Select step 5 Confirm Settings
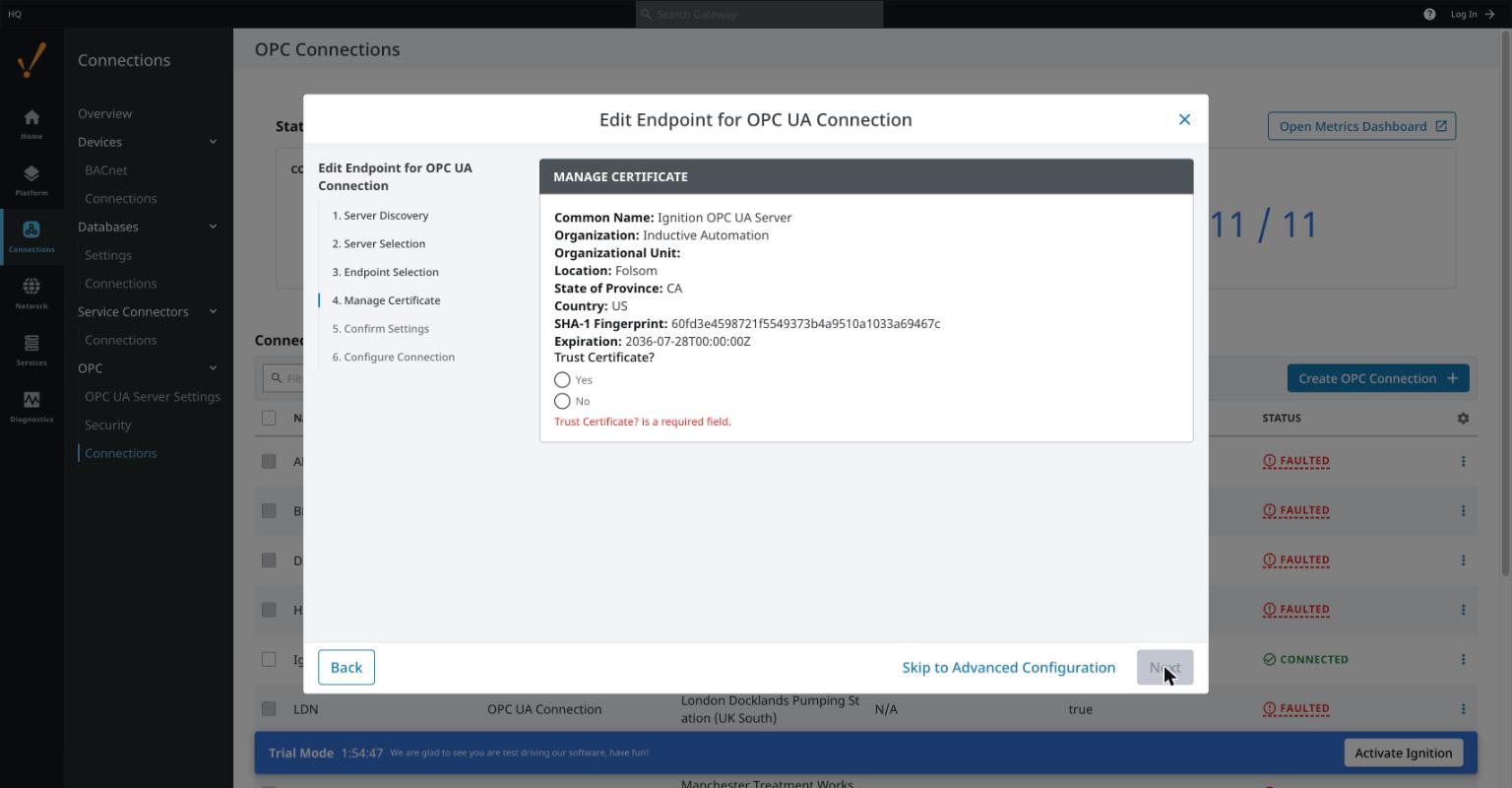Viewport: 1512px width, 788px height. coord(380,329)
